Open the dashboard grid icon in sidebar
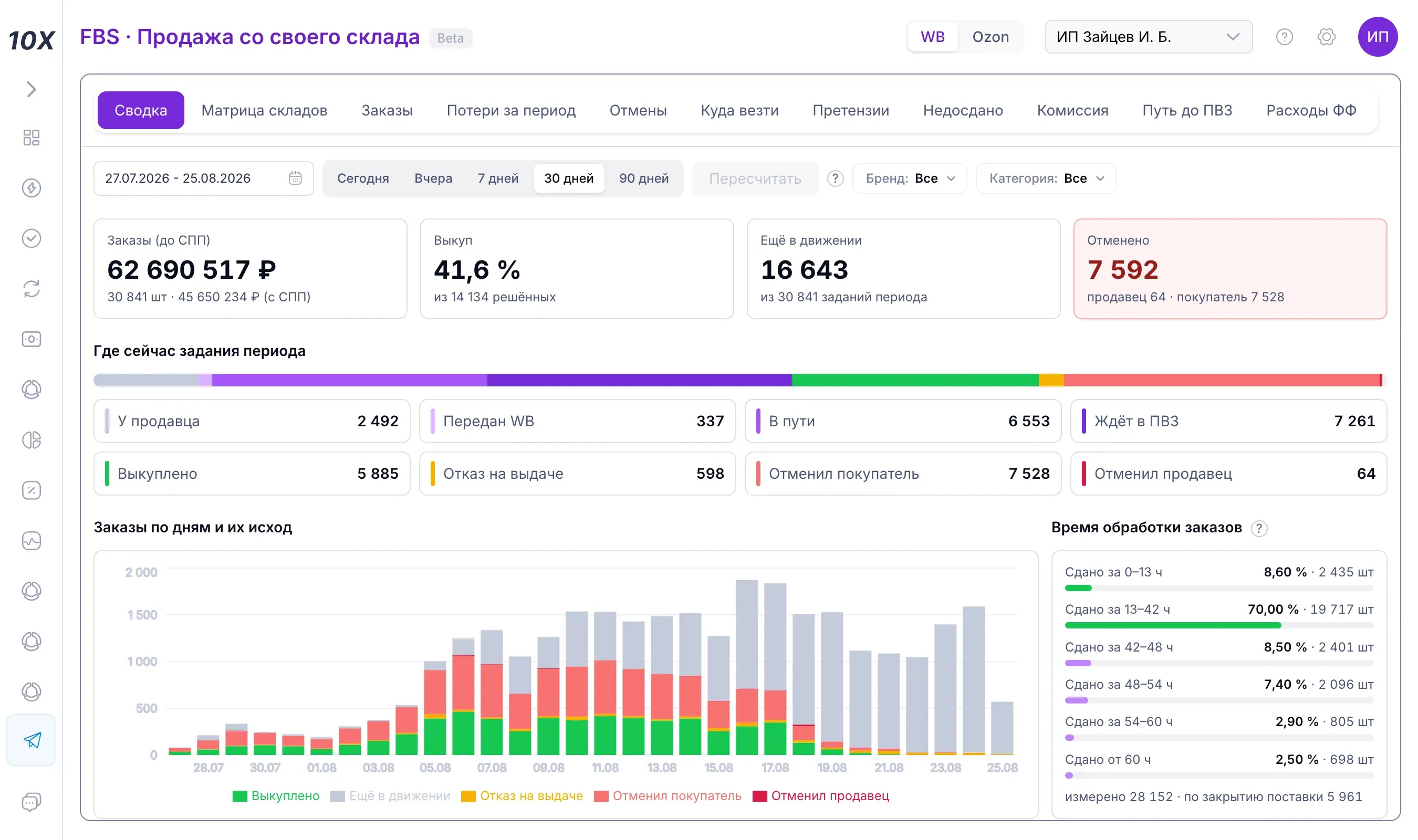This screenshot has height=840, width=1418. [x=31, y=138]
